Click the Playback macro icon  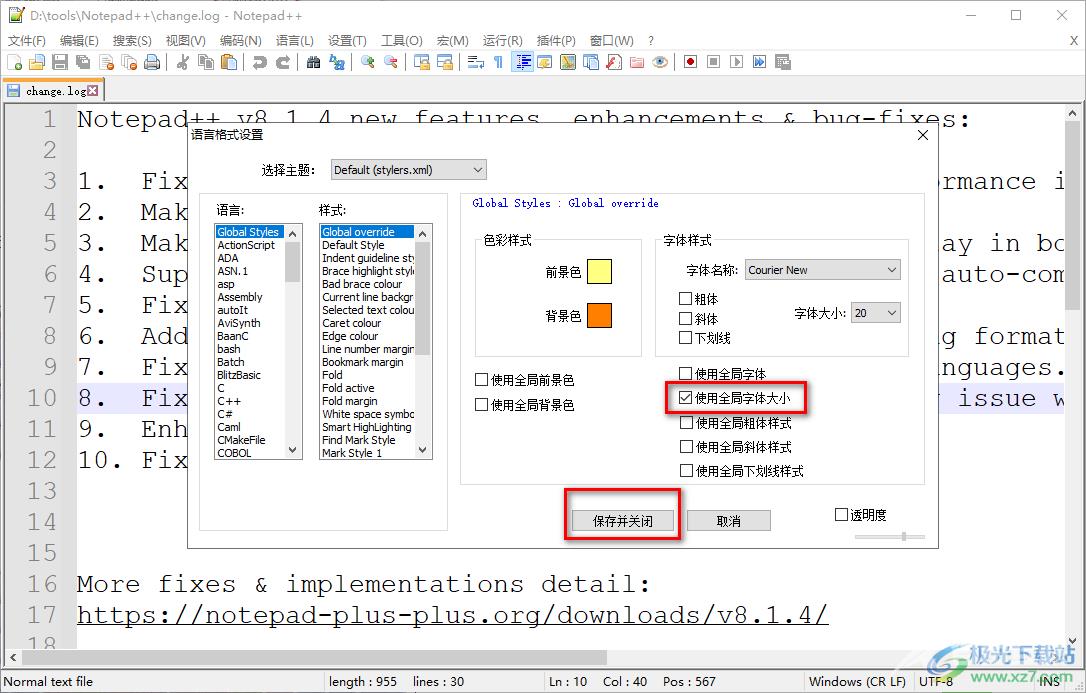pyautogui.click(x=737, y=62)
